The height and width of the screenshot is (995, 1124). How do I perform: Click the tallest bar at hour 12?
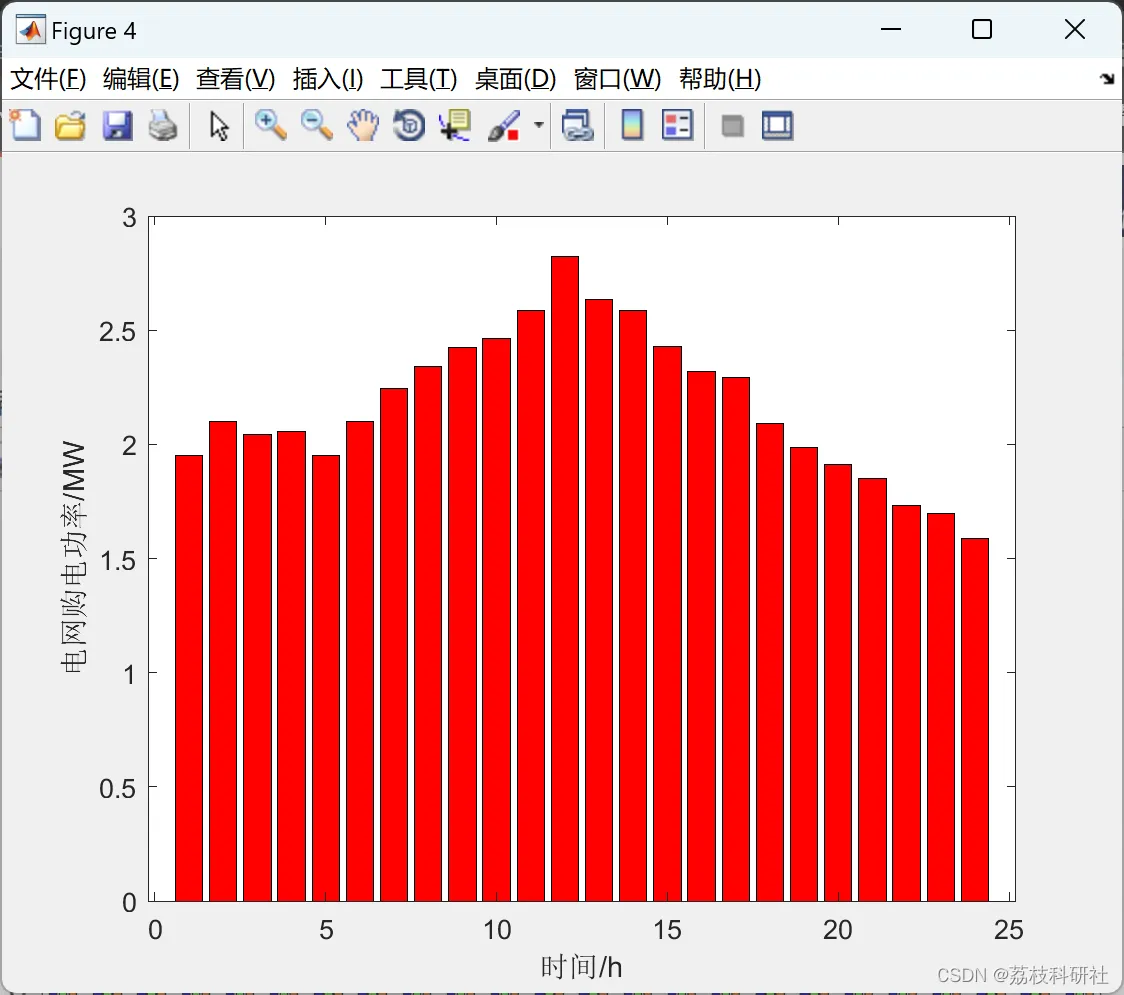565,579
